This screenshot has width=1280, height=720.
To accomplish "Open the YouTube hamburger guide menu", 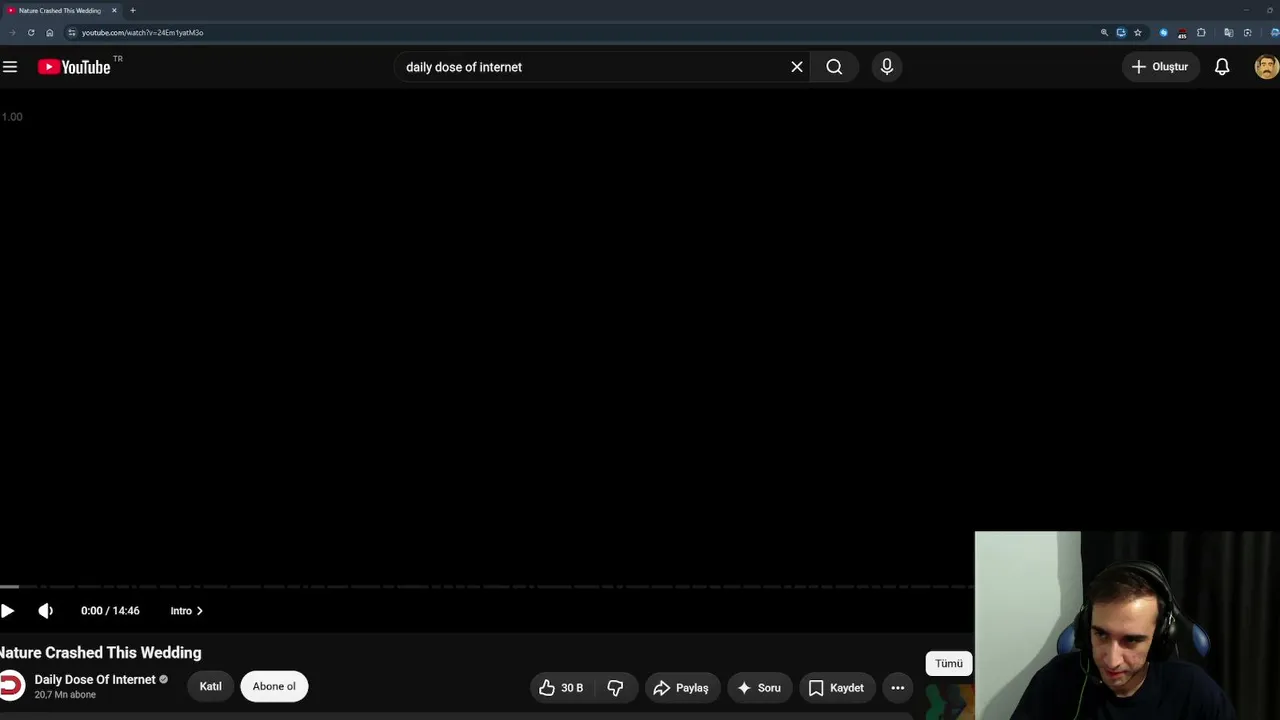I will click(10, 67).
